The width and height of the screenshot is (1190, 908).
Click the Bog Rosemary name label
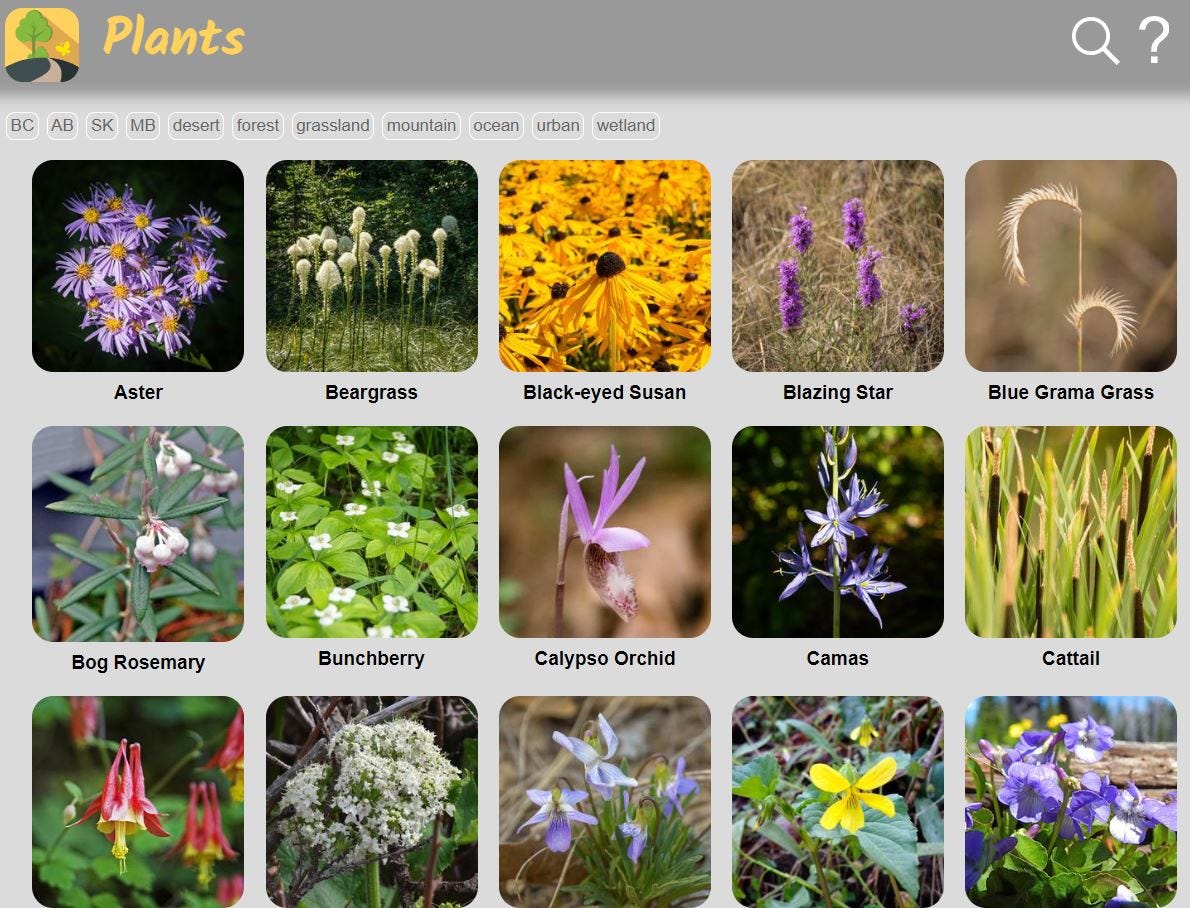point(138,662)
